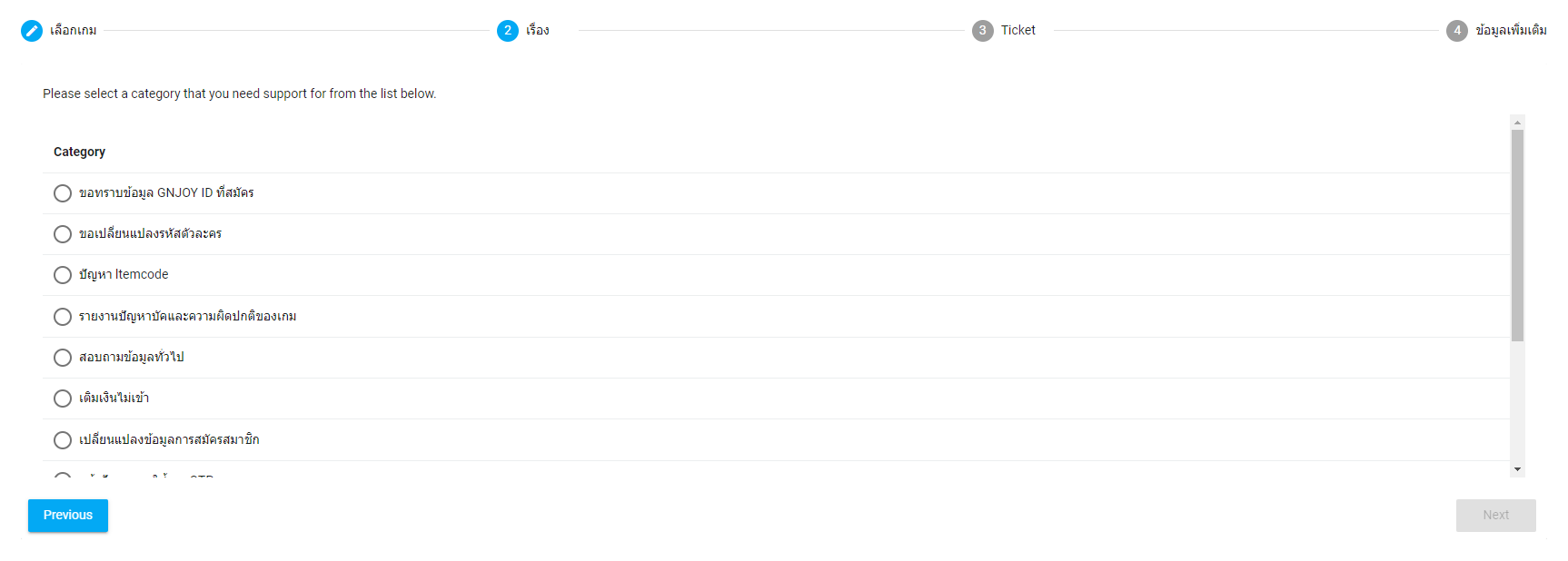Click the Next button

pos(1495,516)
